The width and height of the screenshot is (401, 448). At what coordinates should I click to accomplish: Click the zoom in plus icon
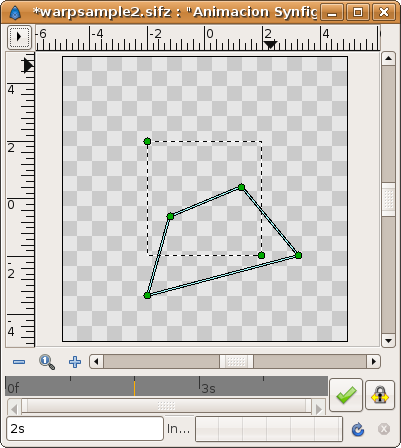[75, 362]
